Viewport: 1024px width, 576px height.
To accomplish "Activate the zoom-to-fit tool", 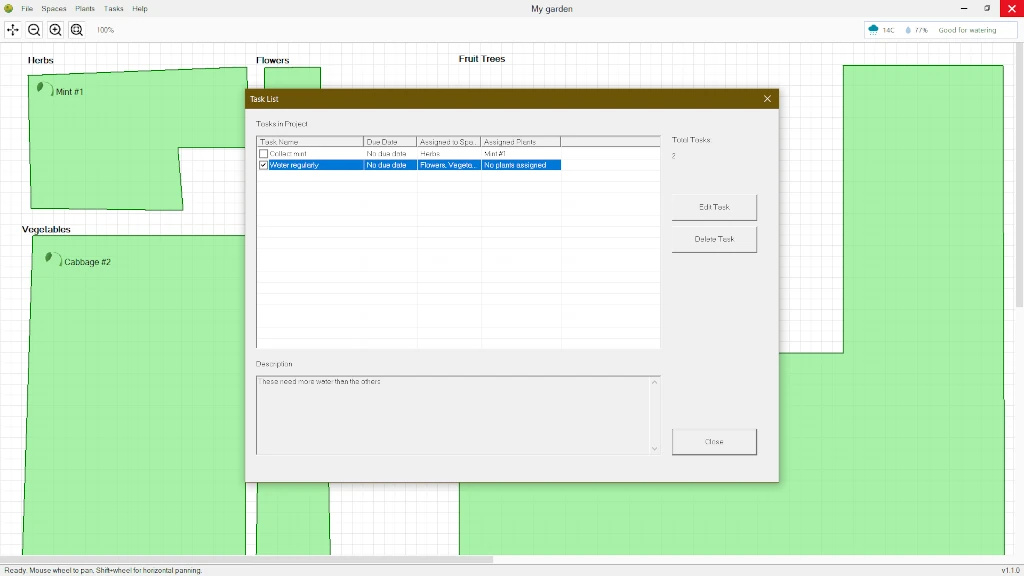I will [x=77, y=30].
